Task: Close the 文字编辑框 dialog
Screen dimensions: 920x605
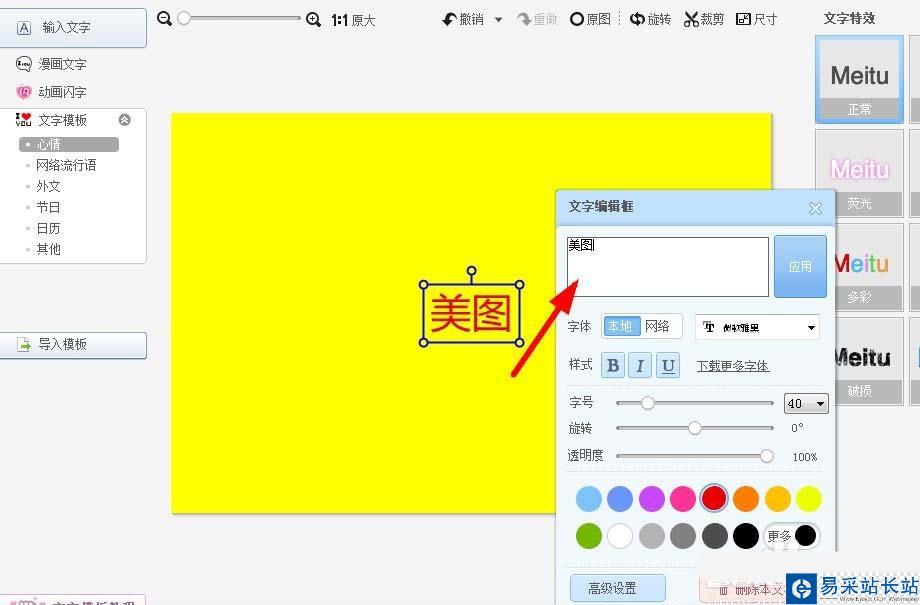Action: point(815,208)
